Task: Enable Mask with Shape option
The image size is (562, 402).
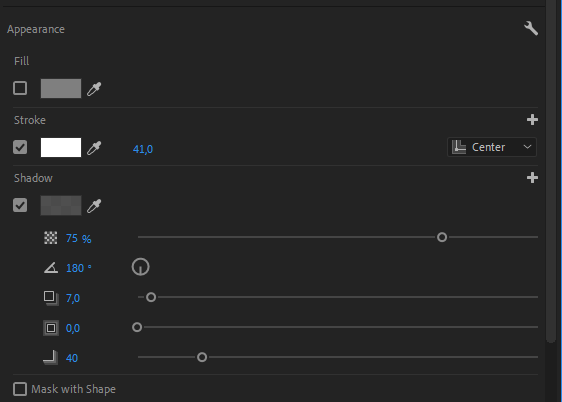Action: [20, 389]
